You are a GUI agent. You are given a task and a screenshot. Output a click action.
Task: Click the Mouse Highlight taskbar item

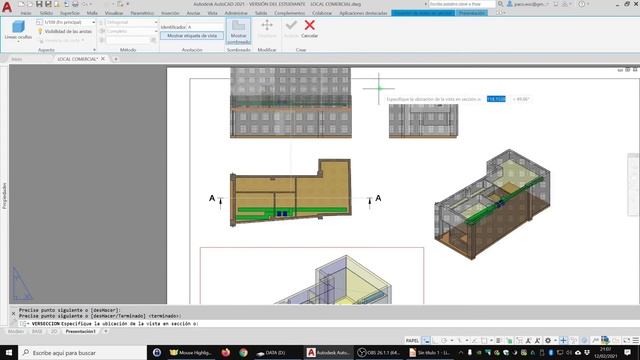[x=191, y=352]
